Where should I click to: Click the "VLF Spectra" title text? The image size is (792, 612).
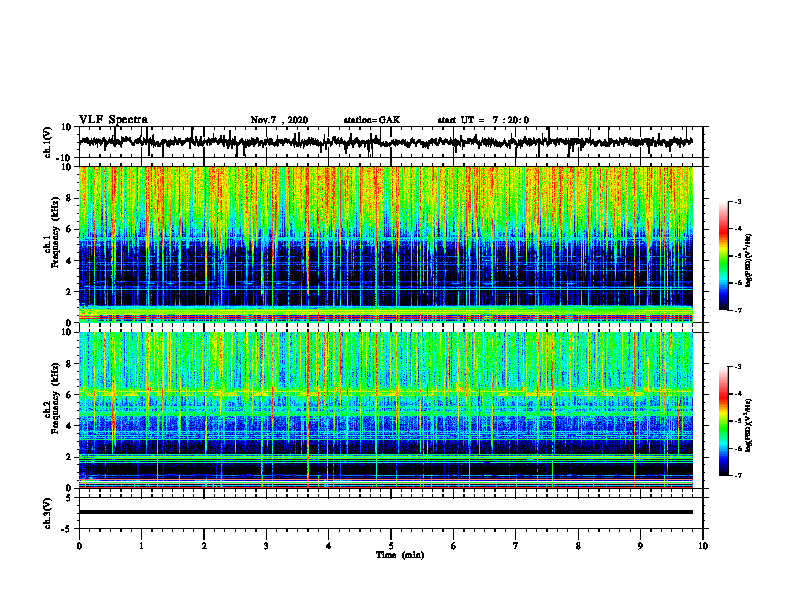[x=113, y=120]
